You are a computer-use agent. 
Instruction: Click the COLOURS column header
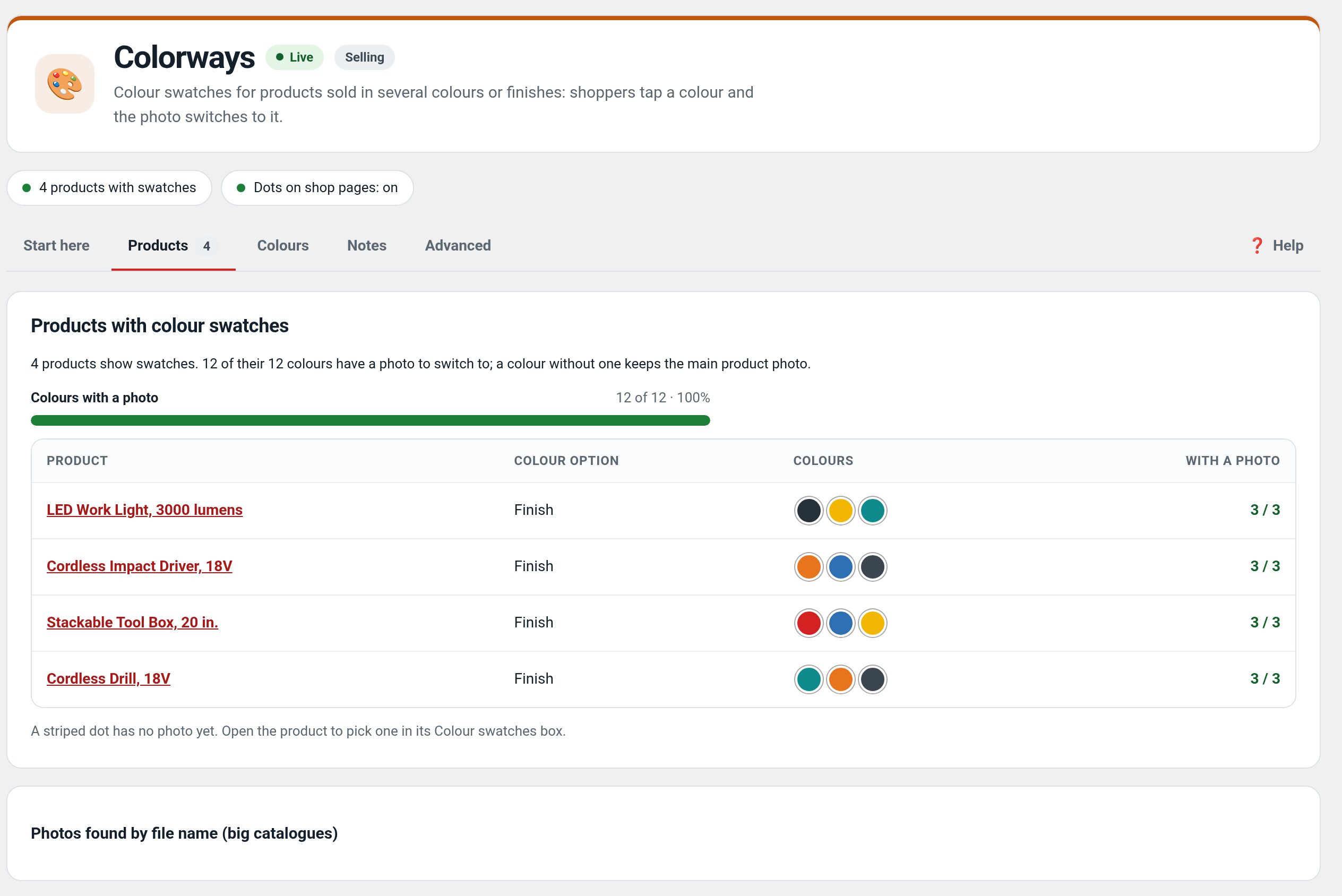coord(823,461)
